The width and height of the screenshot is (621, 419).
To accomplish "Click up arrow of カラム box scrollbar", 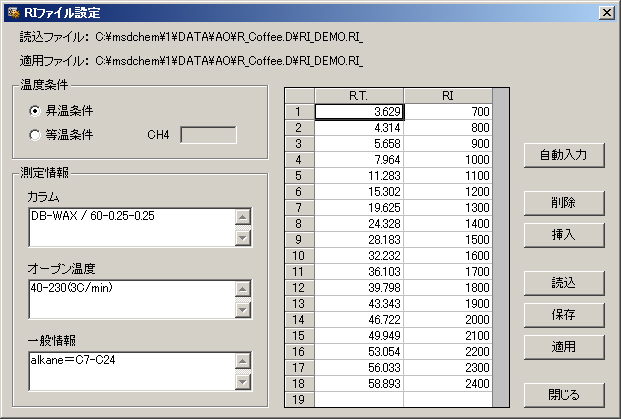I will 243,217.
